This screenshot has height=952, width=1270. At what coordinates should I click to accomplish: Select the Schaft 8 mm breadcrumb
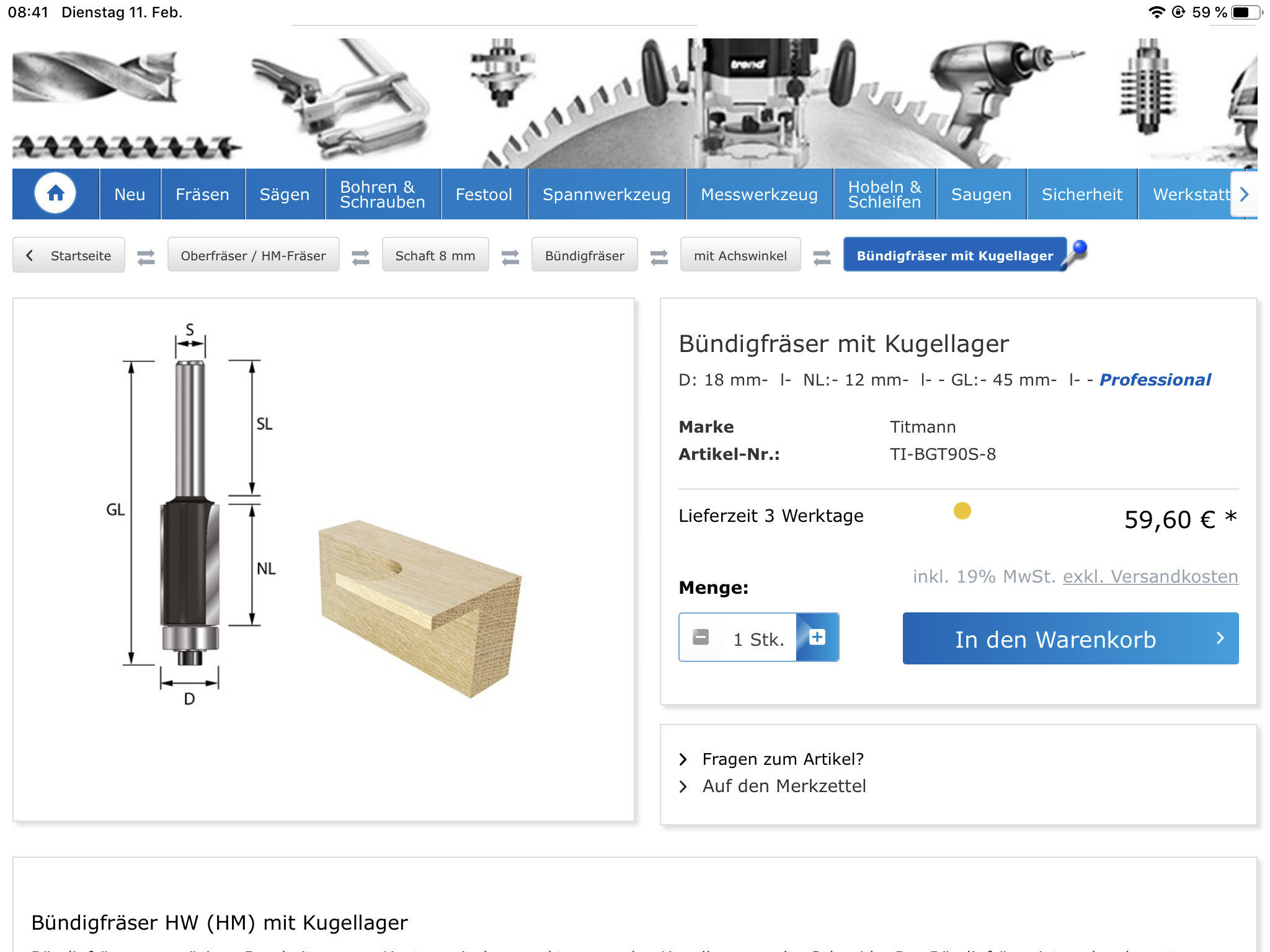(x=435, y=255)
